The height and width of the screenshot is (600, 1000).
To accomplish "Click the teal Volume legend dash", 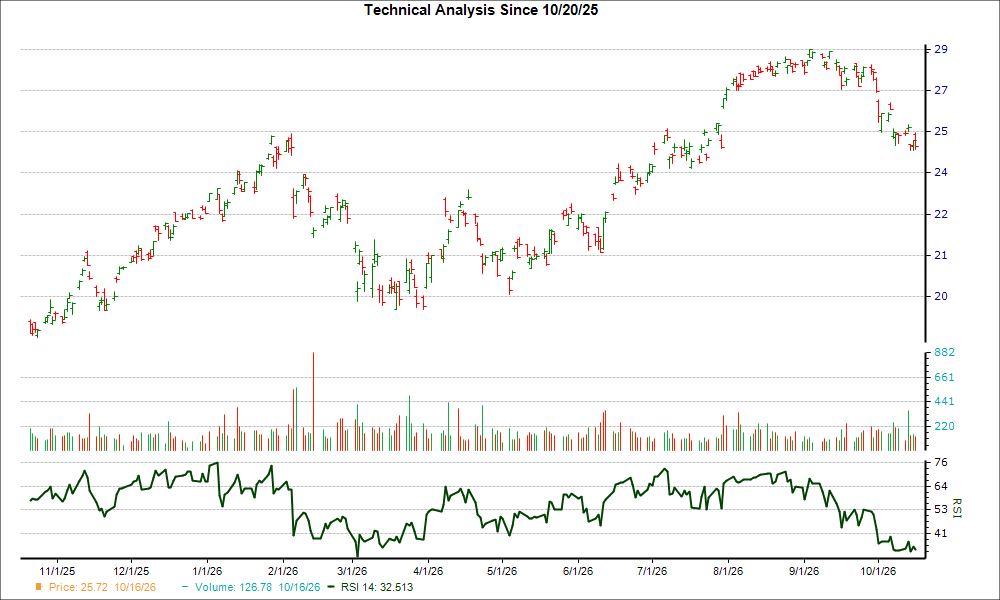I will [185, 587].
